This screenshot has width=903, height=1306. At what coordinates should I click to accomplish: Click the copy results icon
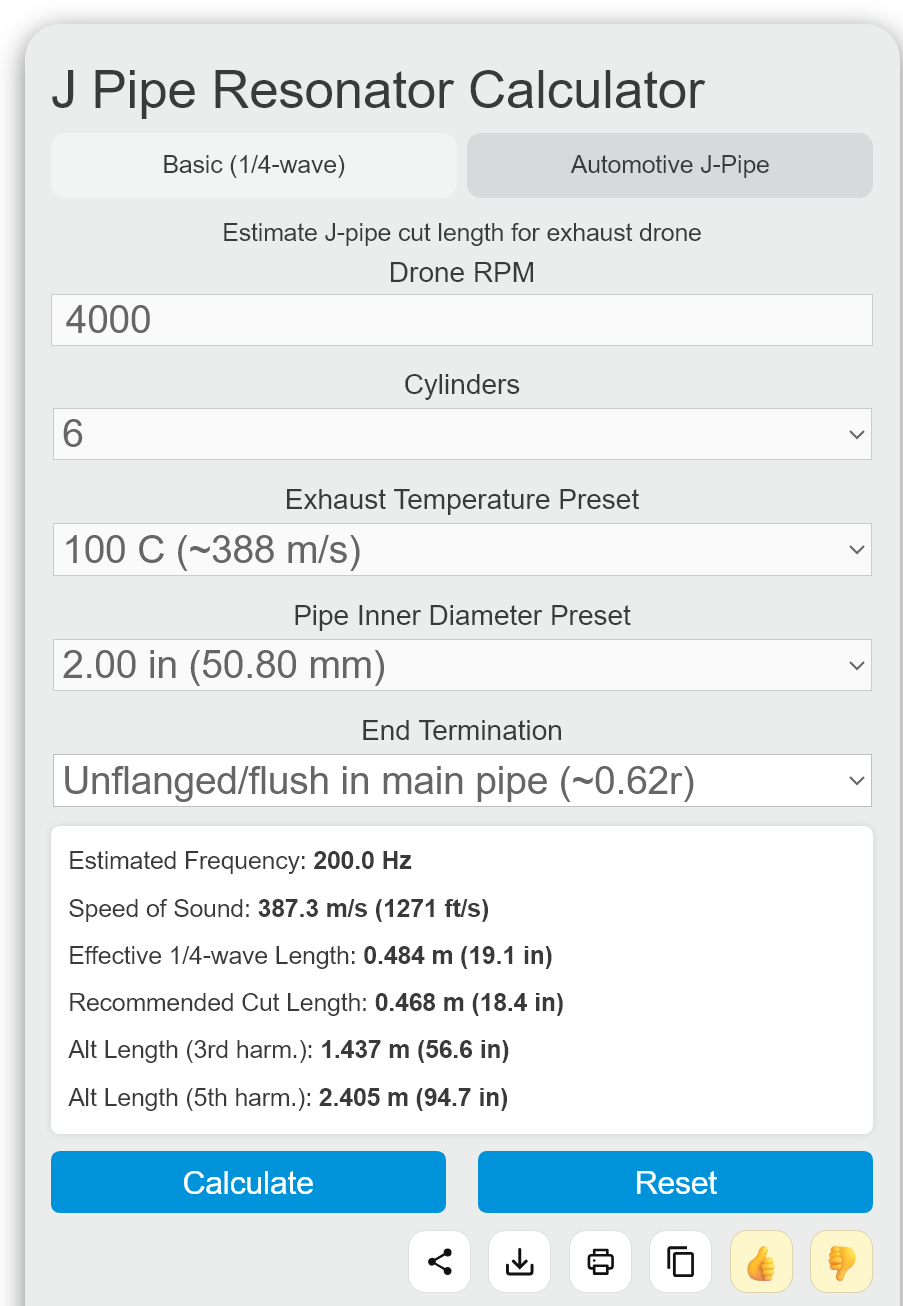[x=681, y=1261]
